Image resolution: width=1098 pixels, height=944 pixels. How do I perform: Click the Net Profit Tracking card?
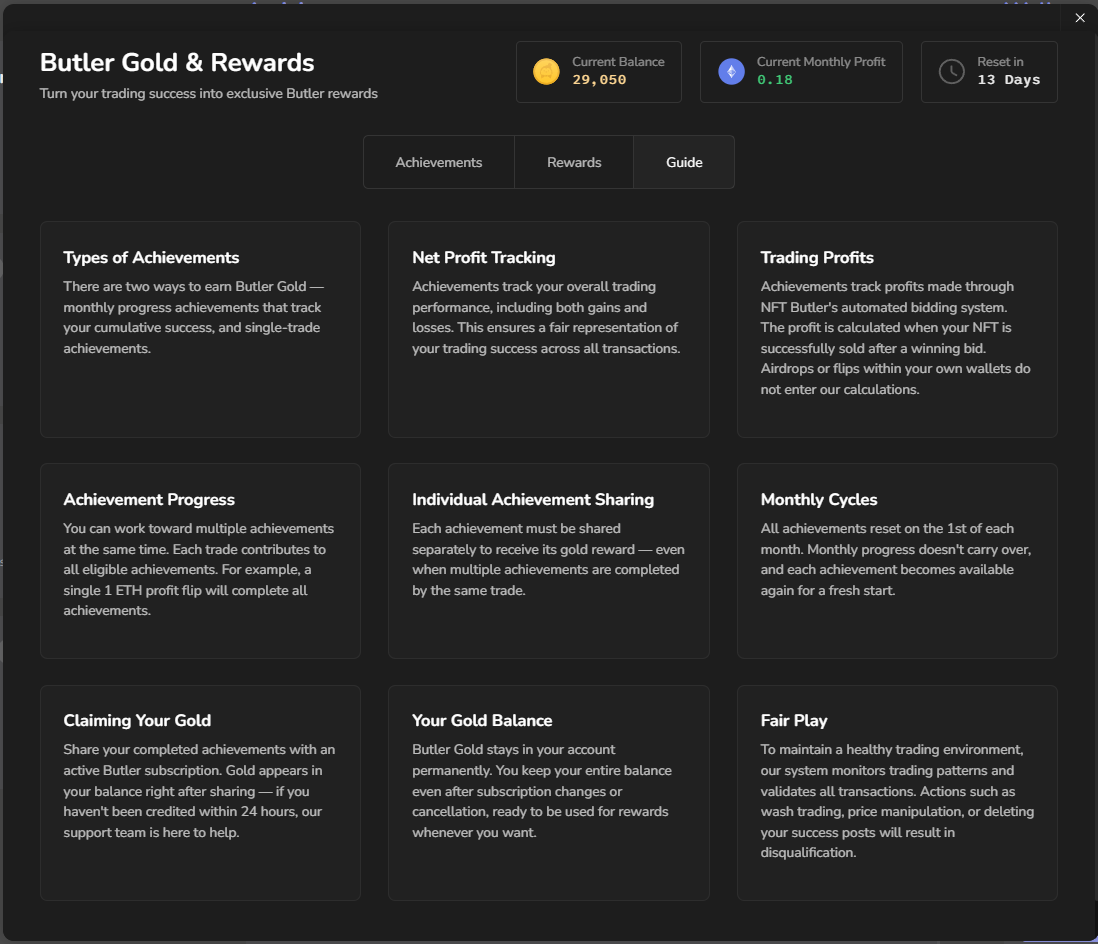click(548, 329)
